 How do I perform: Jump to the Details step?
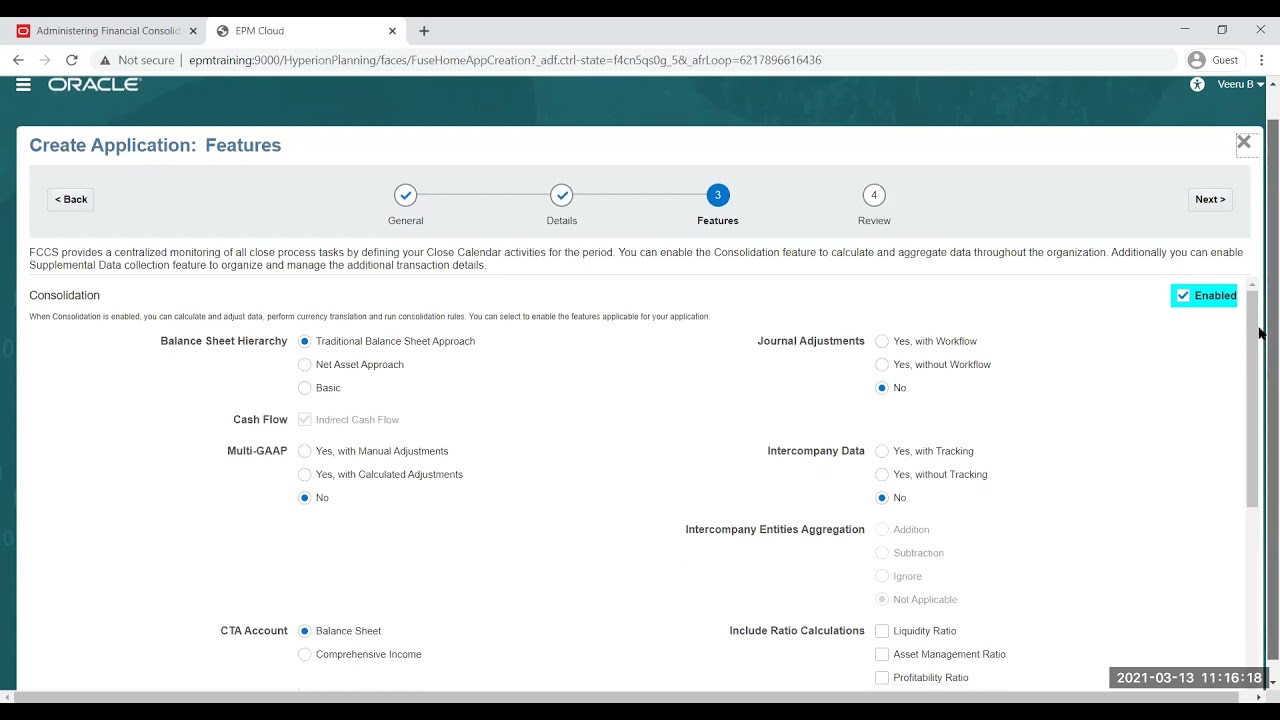[x=562, y=195]
